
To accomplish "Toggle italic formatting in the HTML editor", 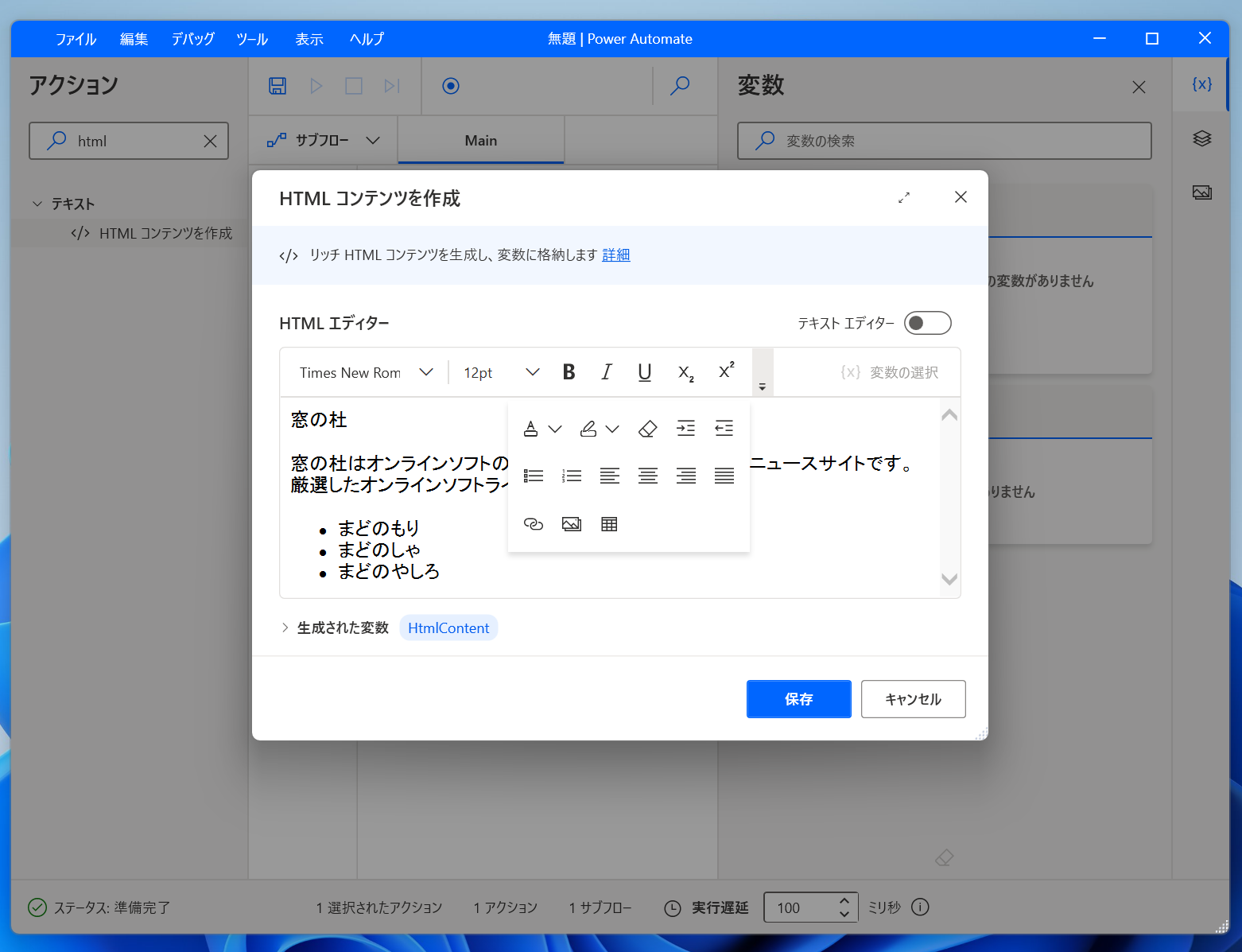I will 607,371.
